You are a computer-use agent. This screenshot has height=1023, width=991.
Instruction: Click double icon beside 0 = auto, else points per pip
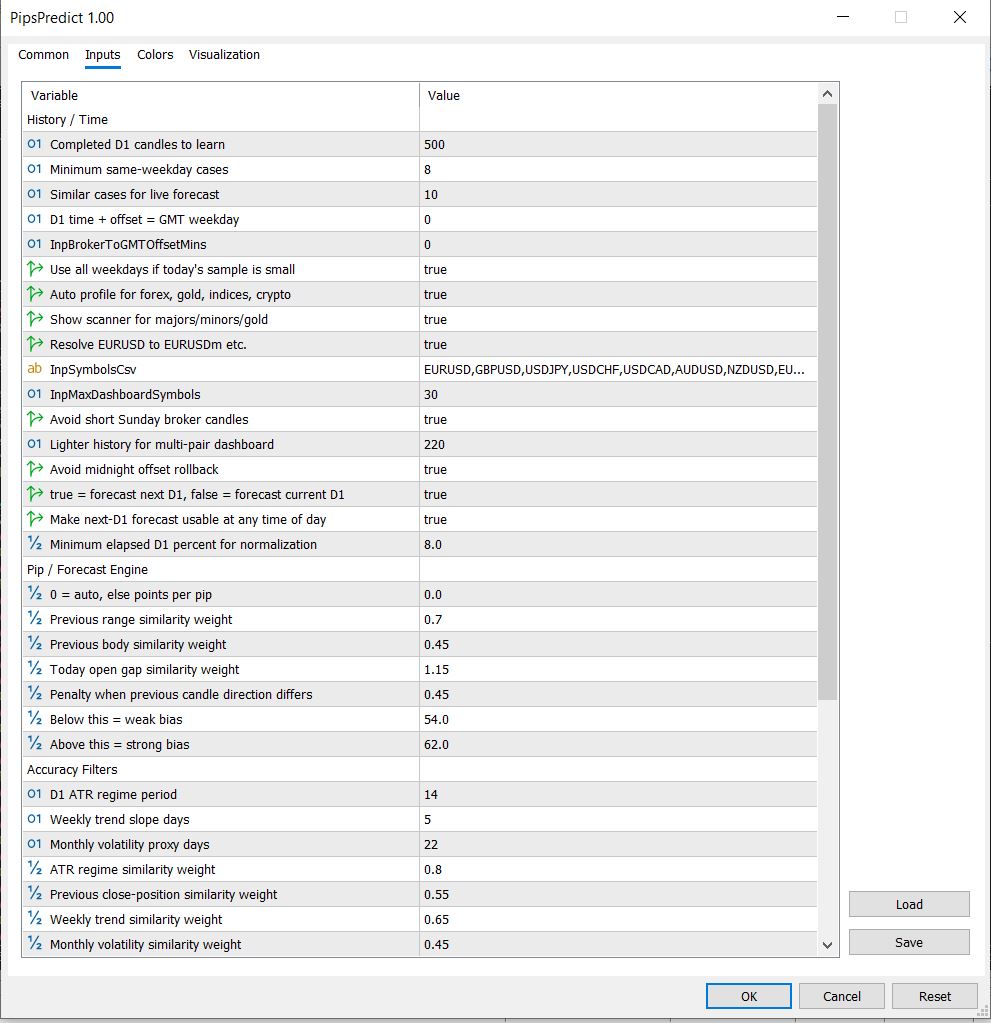pyautogui.click(x=35, y=594)
